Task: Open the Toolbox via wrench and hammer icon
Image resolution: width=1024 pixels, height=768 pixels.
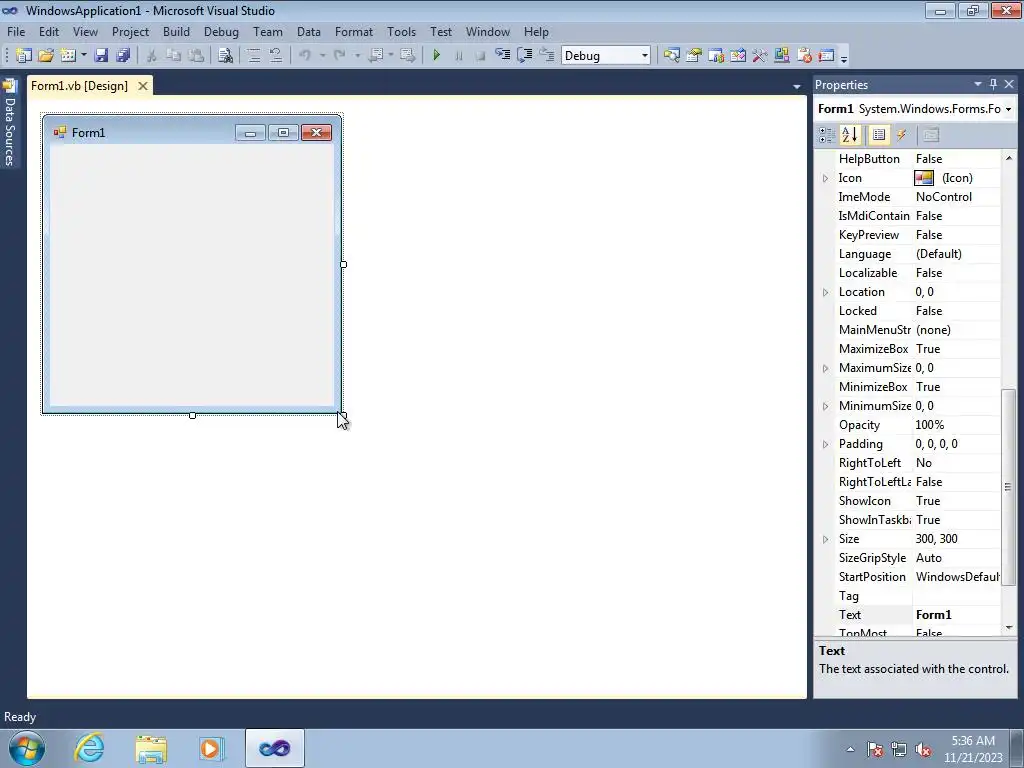Action: (x=760, y=56)
